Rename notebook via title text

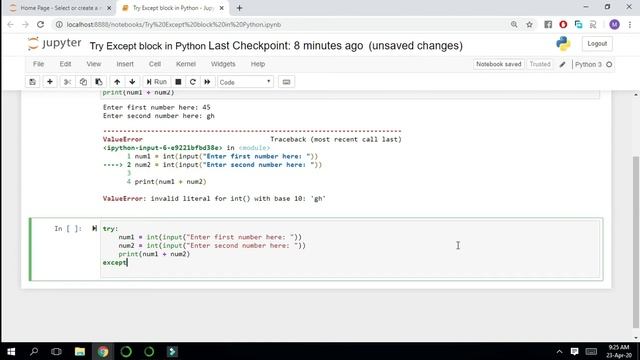pyautogui.click(x=147, y=46)
